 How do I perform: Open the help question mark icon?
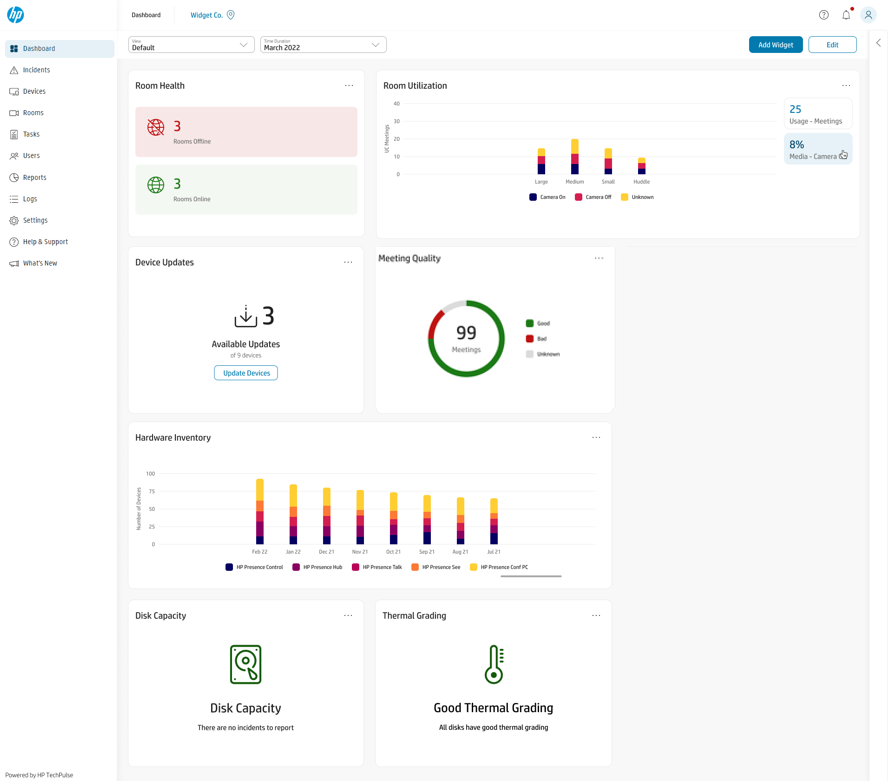pyautogui.click(x=823, y=15)
